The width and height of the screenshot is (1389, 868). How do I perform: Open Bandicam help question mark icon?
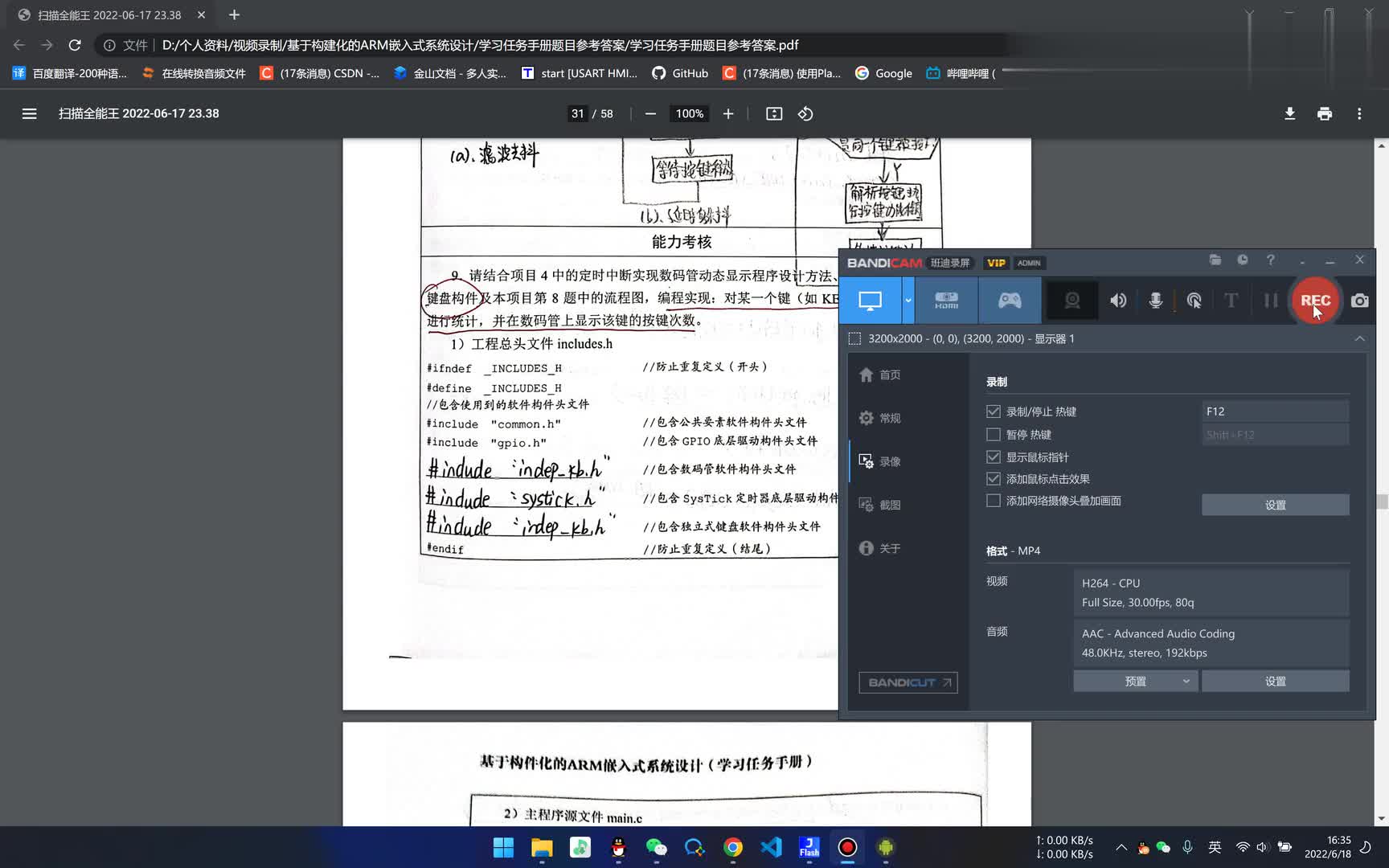click(1270, 260)
